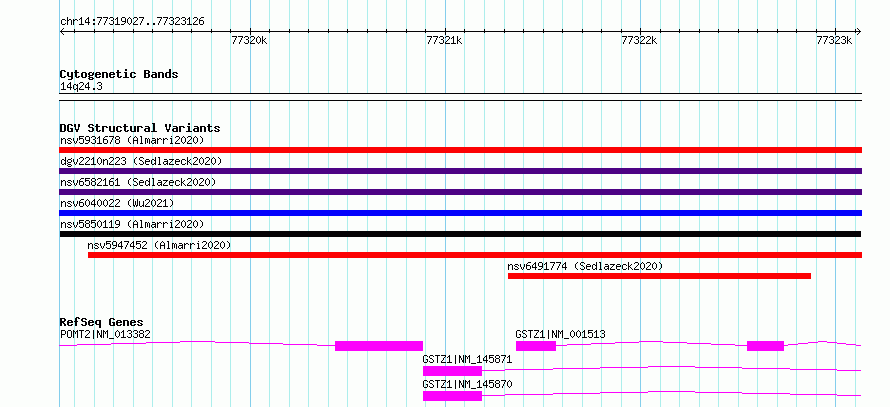
Task: Select the nsv5931678 (Almarri2020) label
Action: tap(132, 140)
